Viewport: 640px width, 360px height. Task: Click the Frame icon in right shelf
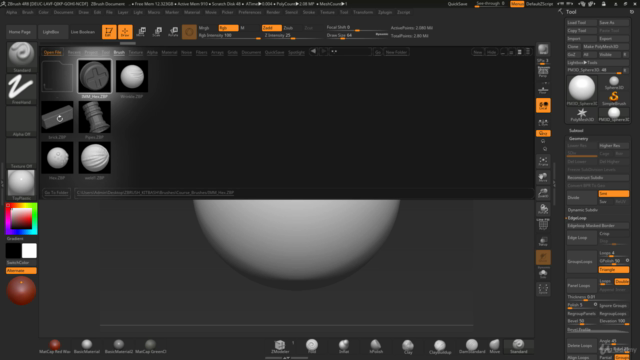pos(543,161)
